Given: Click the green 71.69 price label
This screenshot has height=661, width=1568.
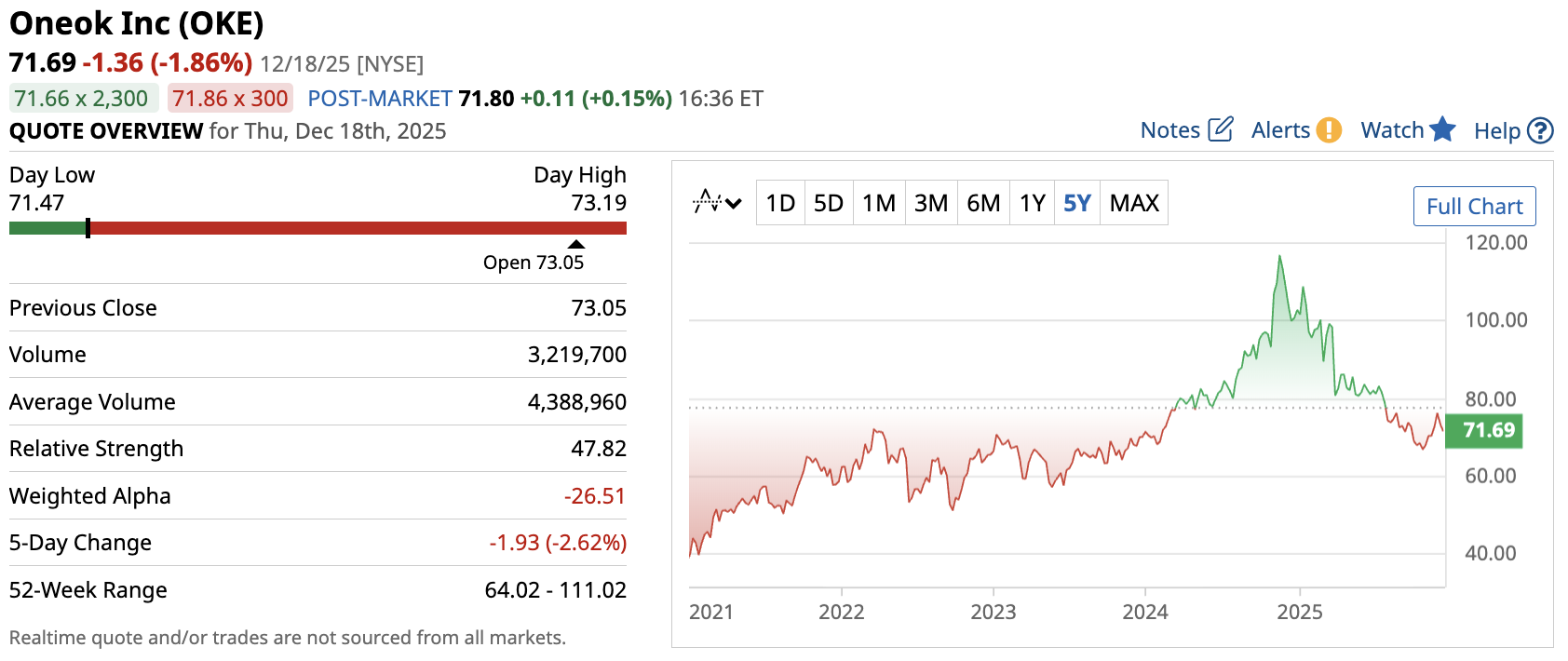Looking at the screenshot, I should 1484,430.
